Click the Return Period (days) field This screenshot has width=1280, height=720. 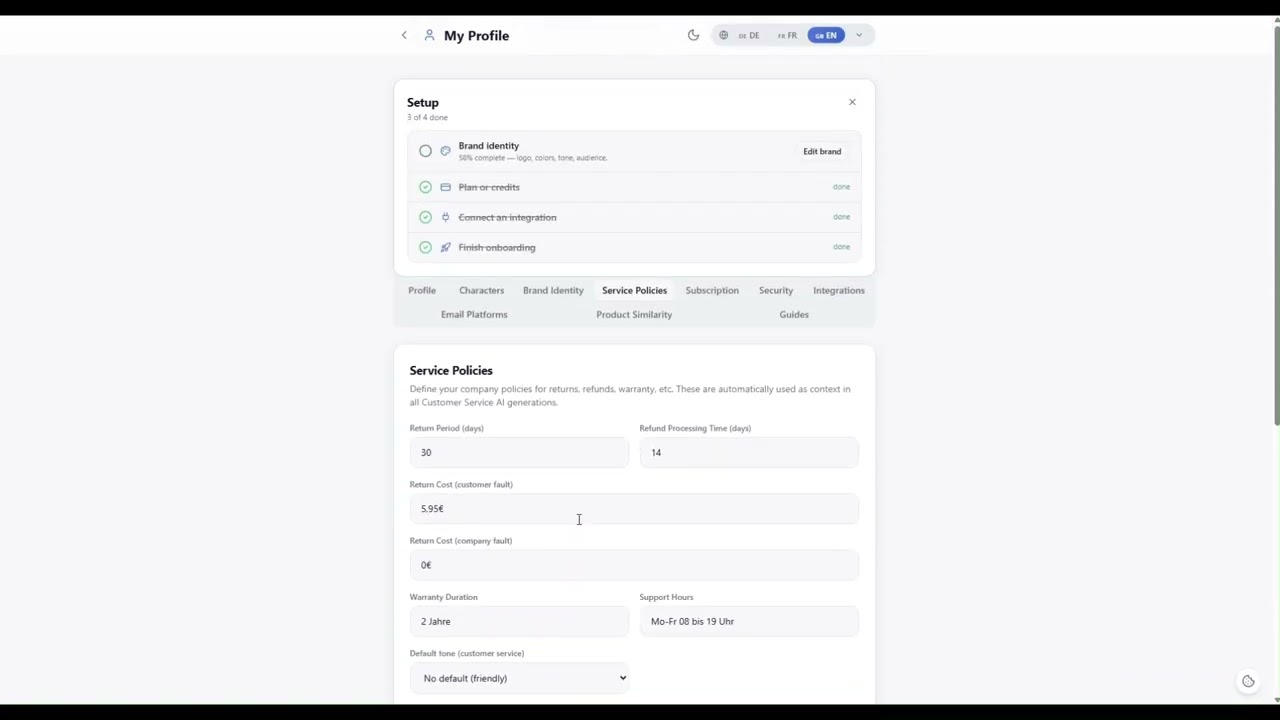pyautogui.click(x=519, y=452)
